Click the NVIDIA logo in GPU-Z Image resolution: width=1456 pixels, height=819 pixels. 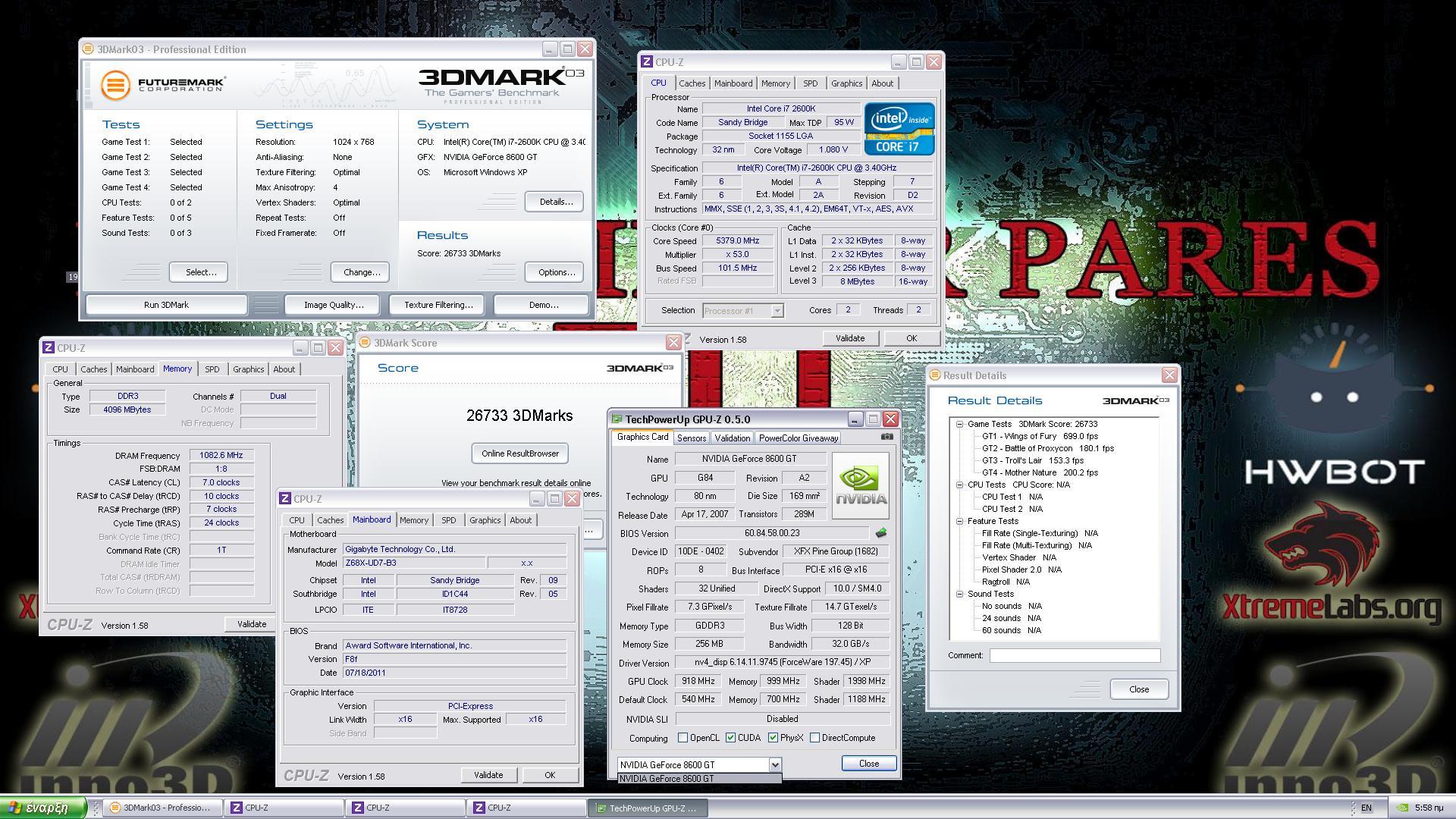point(861,485)
